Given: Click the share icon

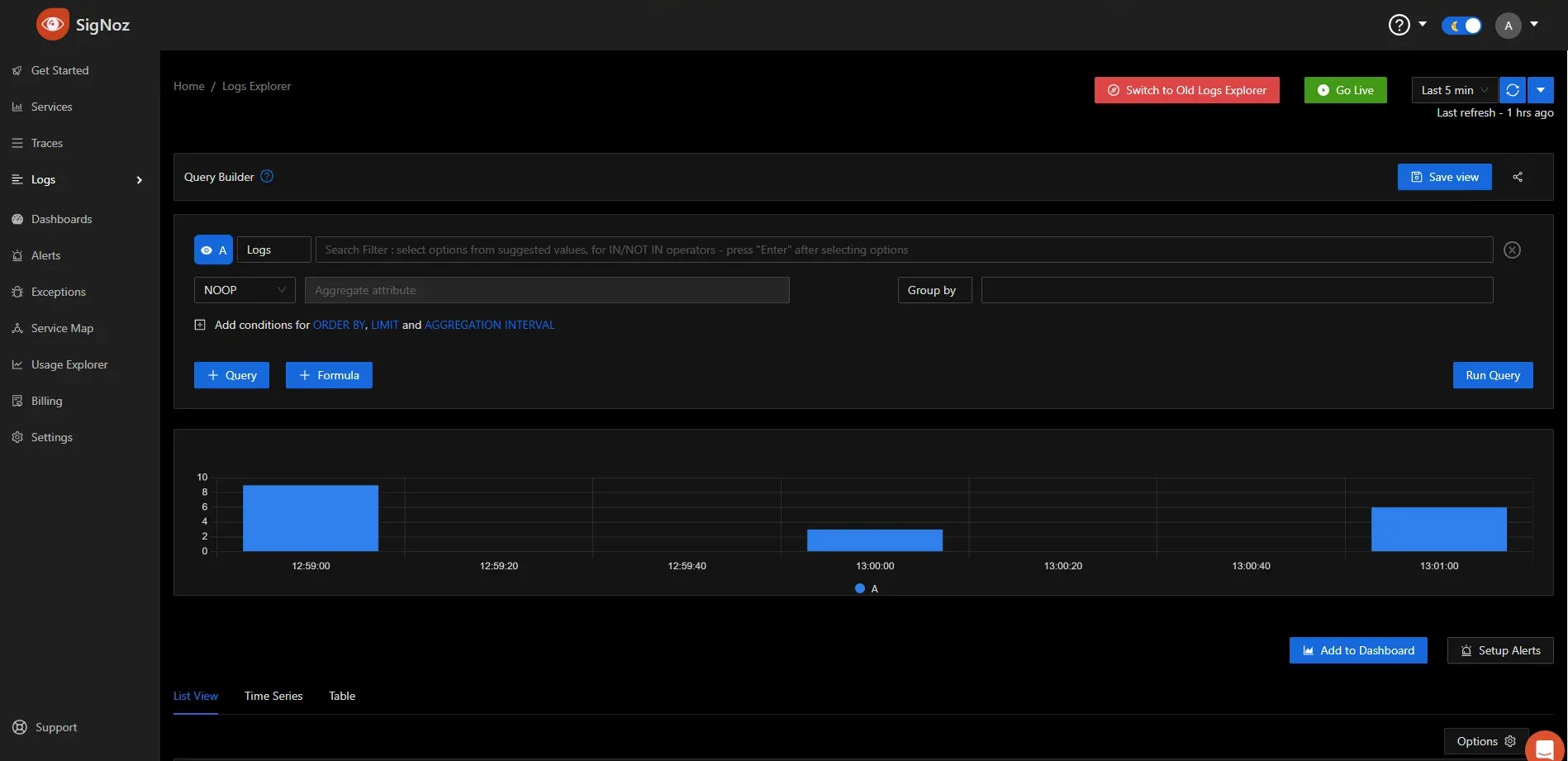Looking at the screenshot, I should 1518,177.
